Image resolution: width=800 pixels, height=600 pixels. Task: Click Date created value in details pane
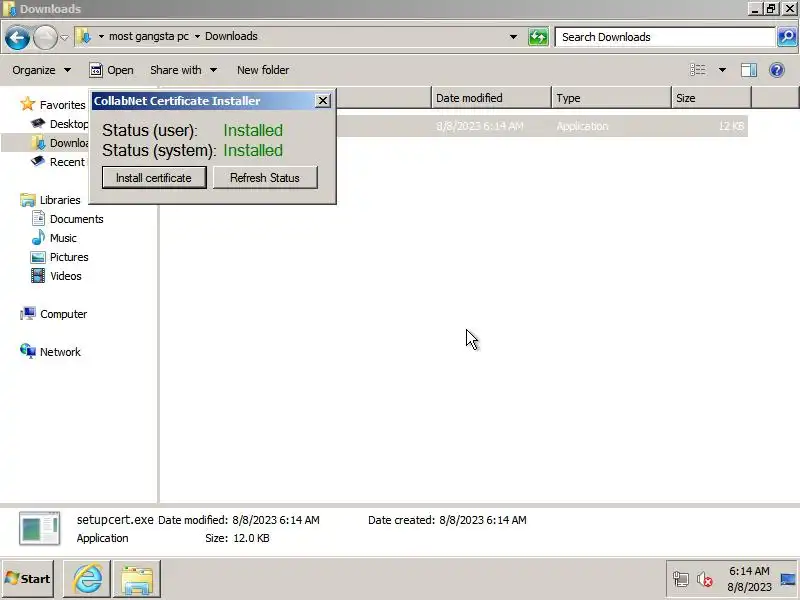pyautogui.click(x=483, y=520)
